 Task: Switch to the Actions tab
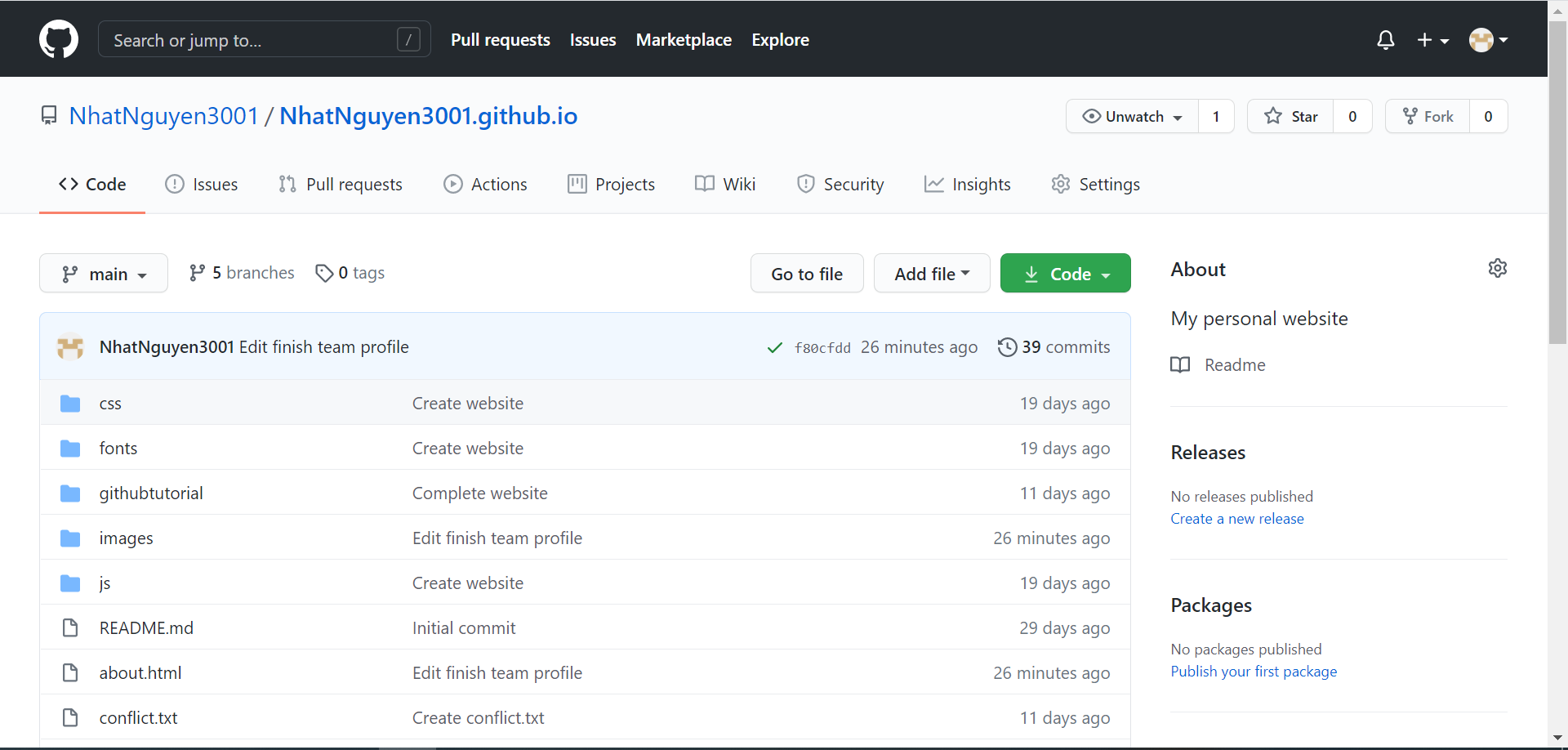click(486, 185)
